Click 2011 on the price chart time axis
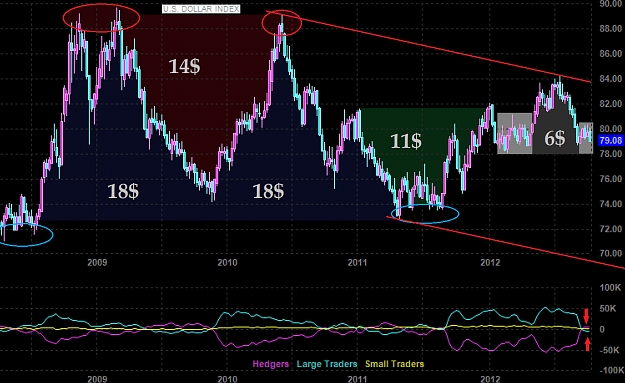Viewport: 625px width, 383px height. coord(357,263)
